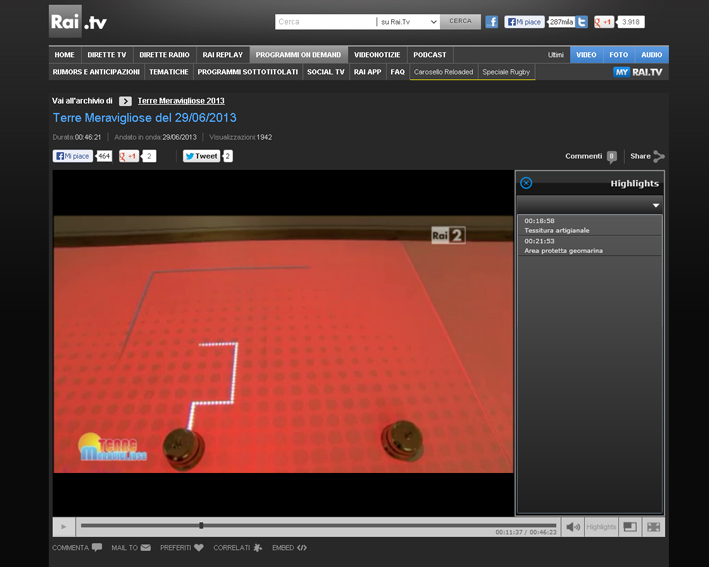This screenshot has width=709, height=567.
Task: Toggle the Highlights button in the player bar
Action: coord(601,527)
